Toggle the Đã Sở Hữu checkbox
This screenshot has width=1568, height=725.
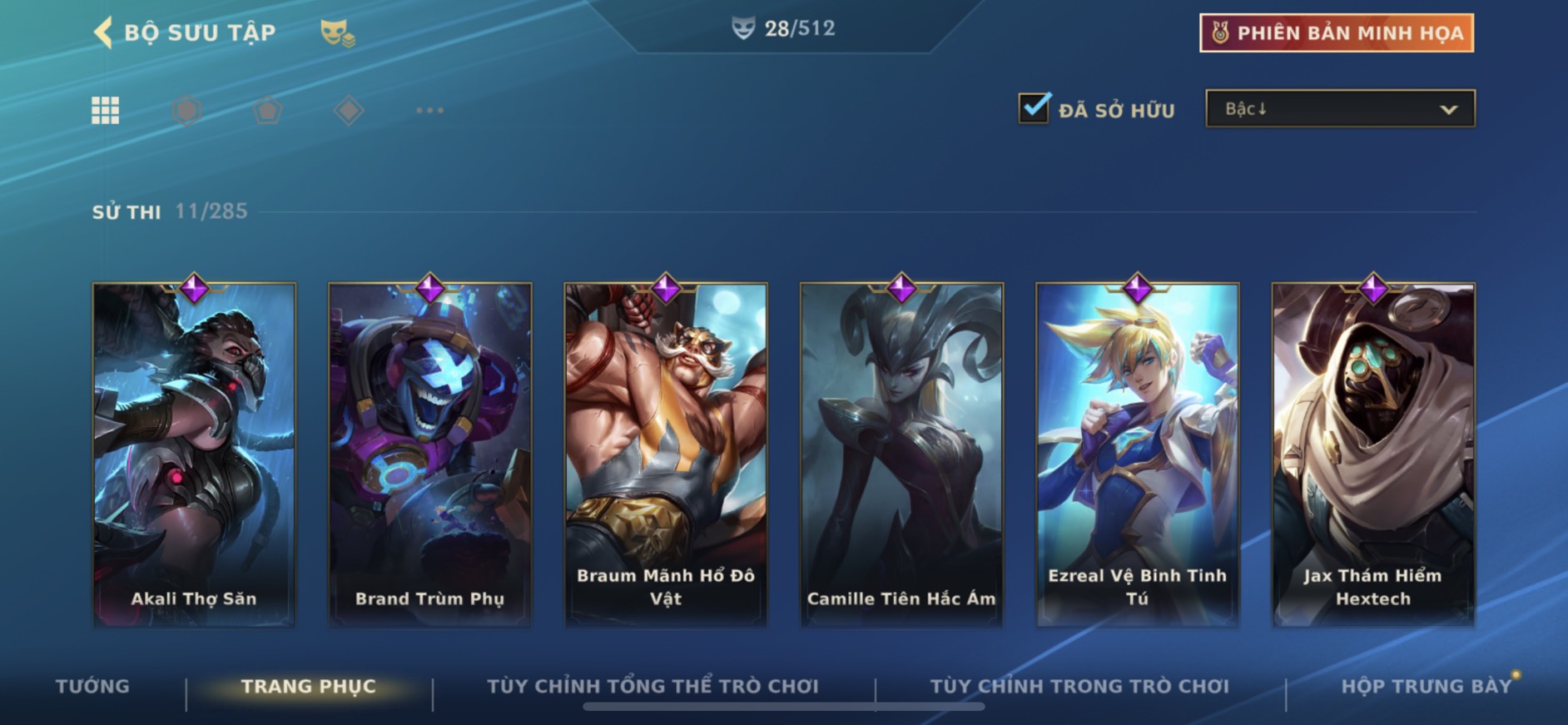click(x=1035, y=107)
